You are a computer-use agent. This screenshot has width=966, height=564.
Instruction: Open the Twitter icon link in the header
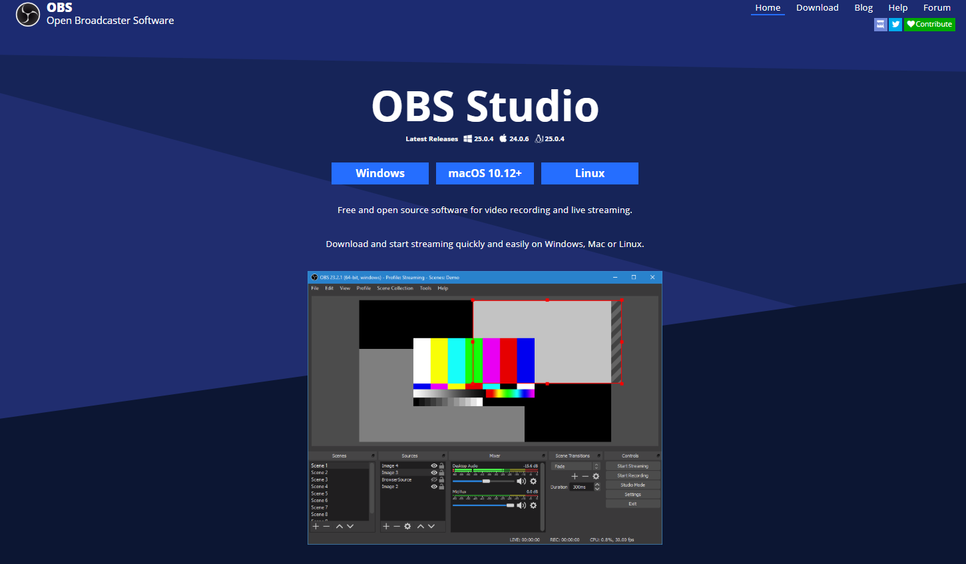tap(895, 24)
